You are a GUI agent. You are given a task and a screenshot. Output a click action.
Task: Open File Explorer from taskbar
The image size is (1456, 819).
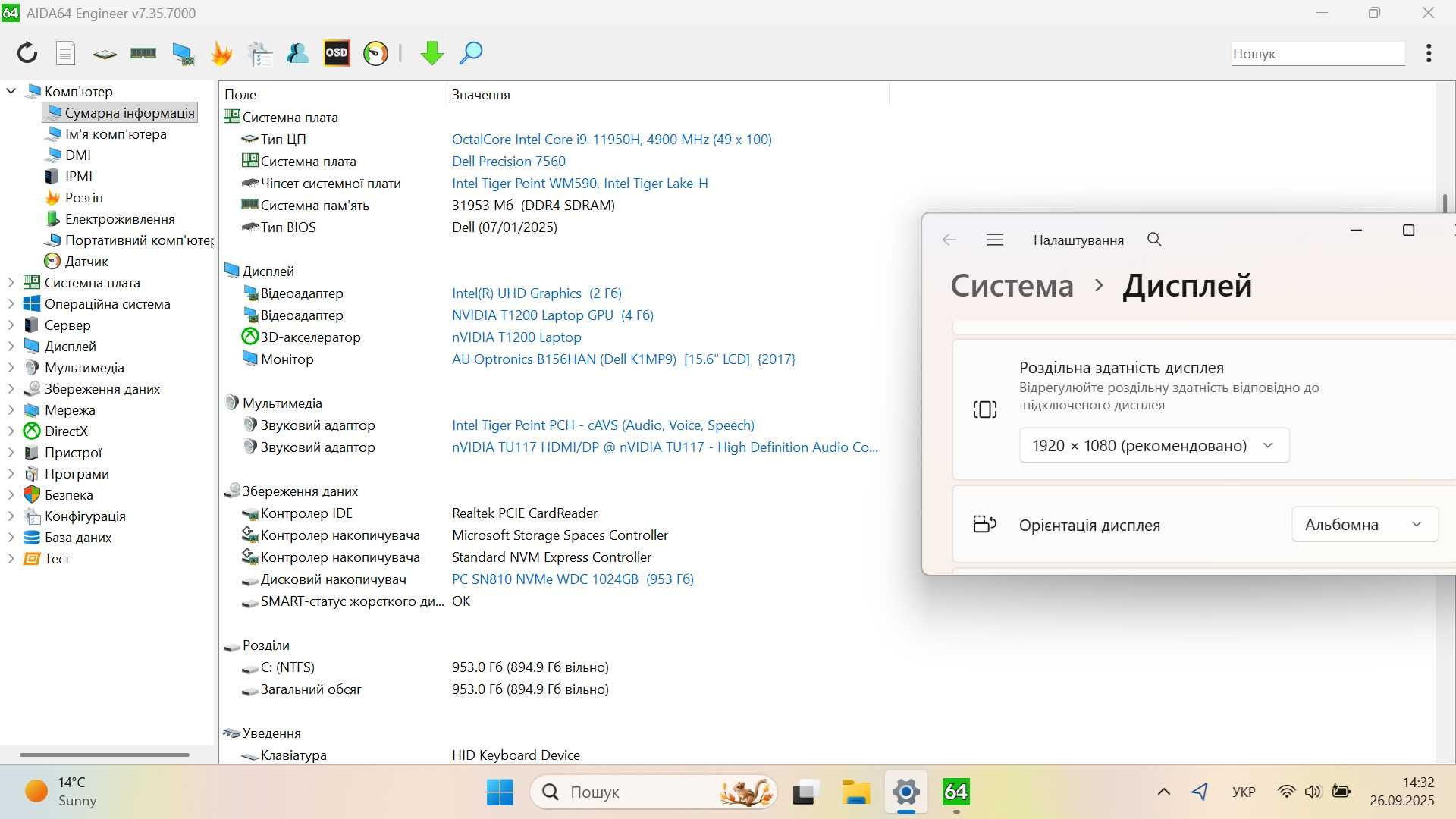click(x=856, y=792)
